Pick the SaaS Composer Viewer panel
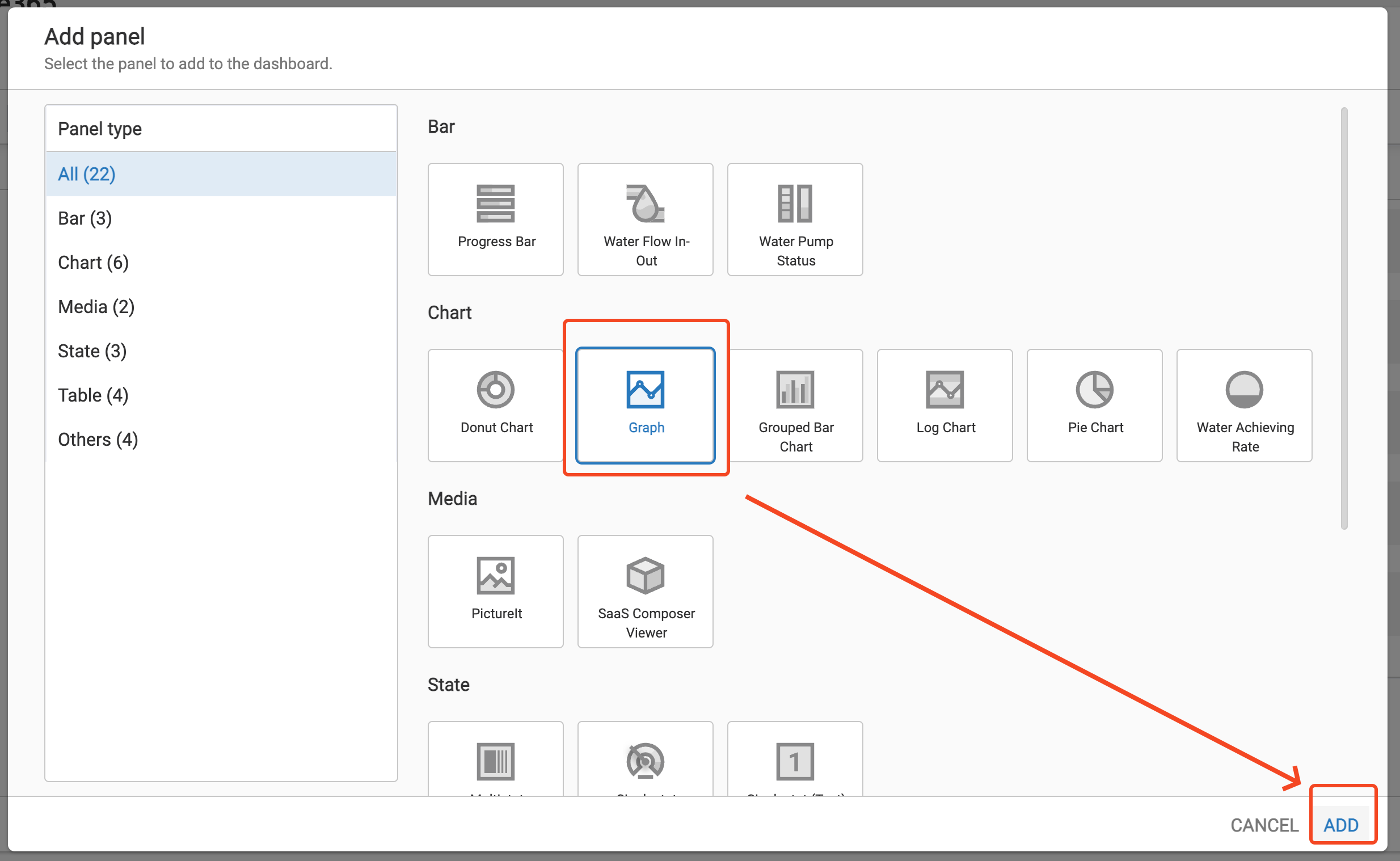Screen dimensions: 1400x861 click(645, 590)
